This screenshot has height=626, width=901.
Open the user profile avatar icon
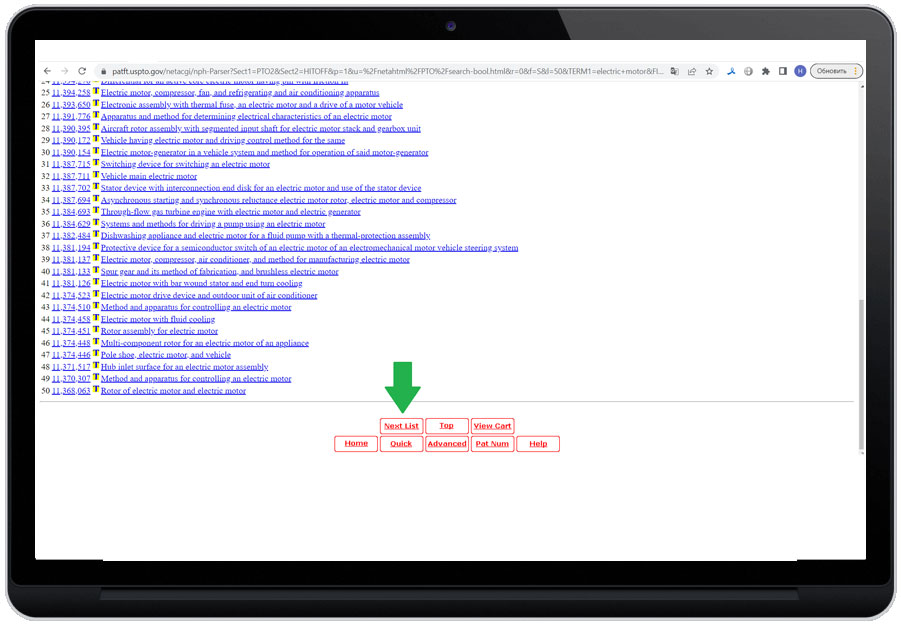click(800, 72)
